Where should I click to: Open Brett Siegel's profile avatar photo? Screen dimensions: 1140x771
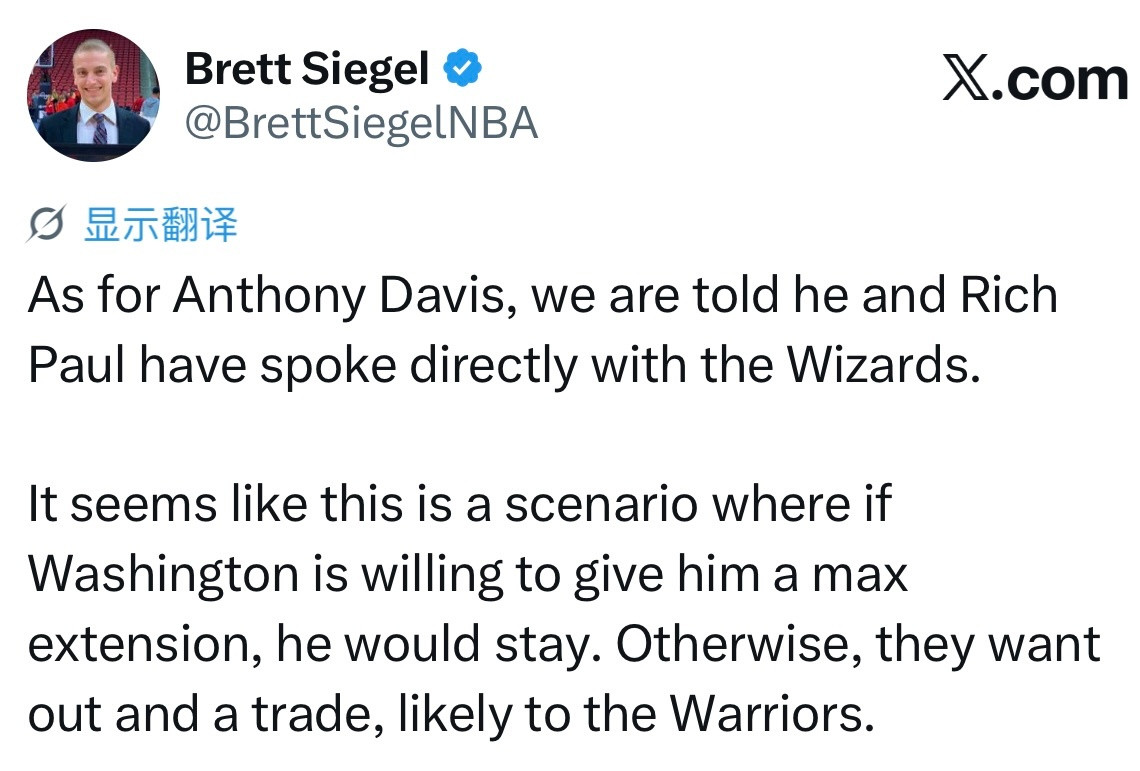click(x=94, y=95)
